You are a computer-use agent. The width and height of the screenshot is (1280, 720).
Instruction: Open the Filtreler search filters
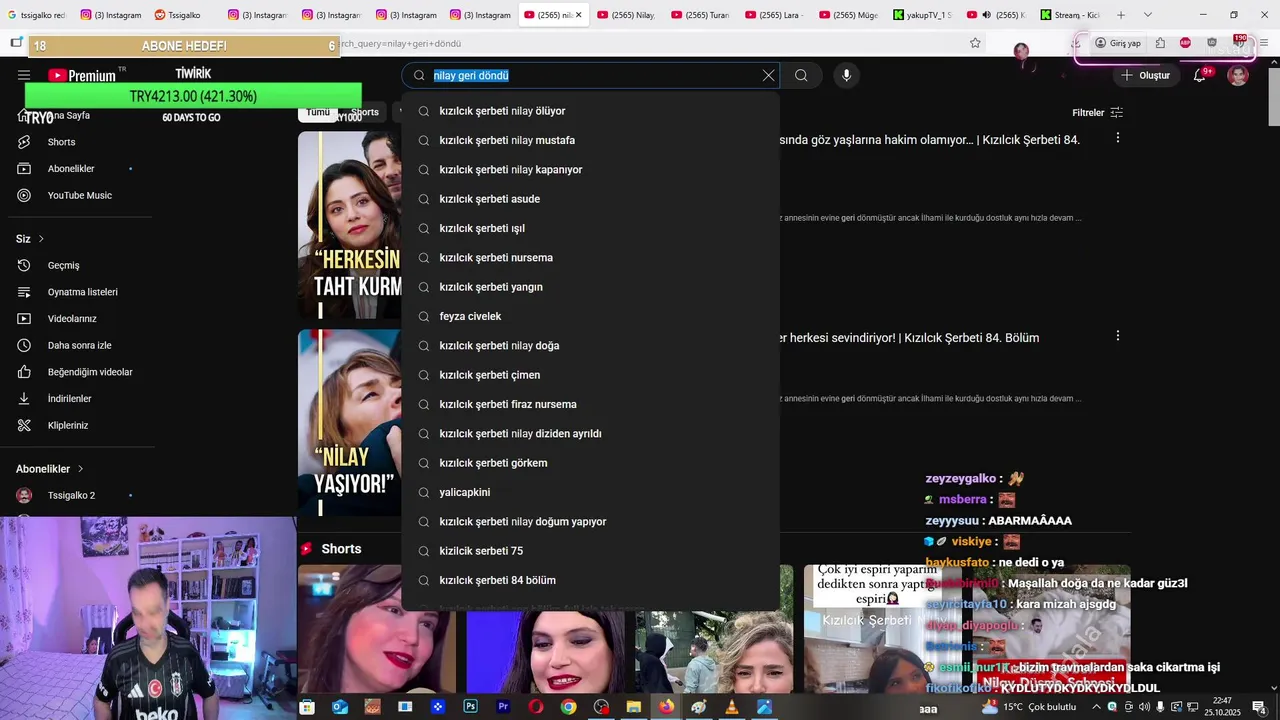pyautogui.click(x=1097, y=112)
